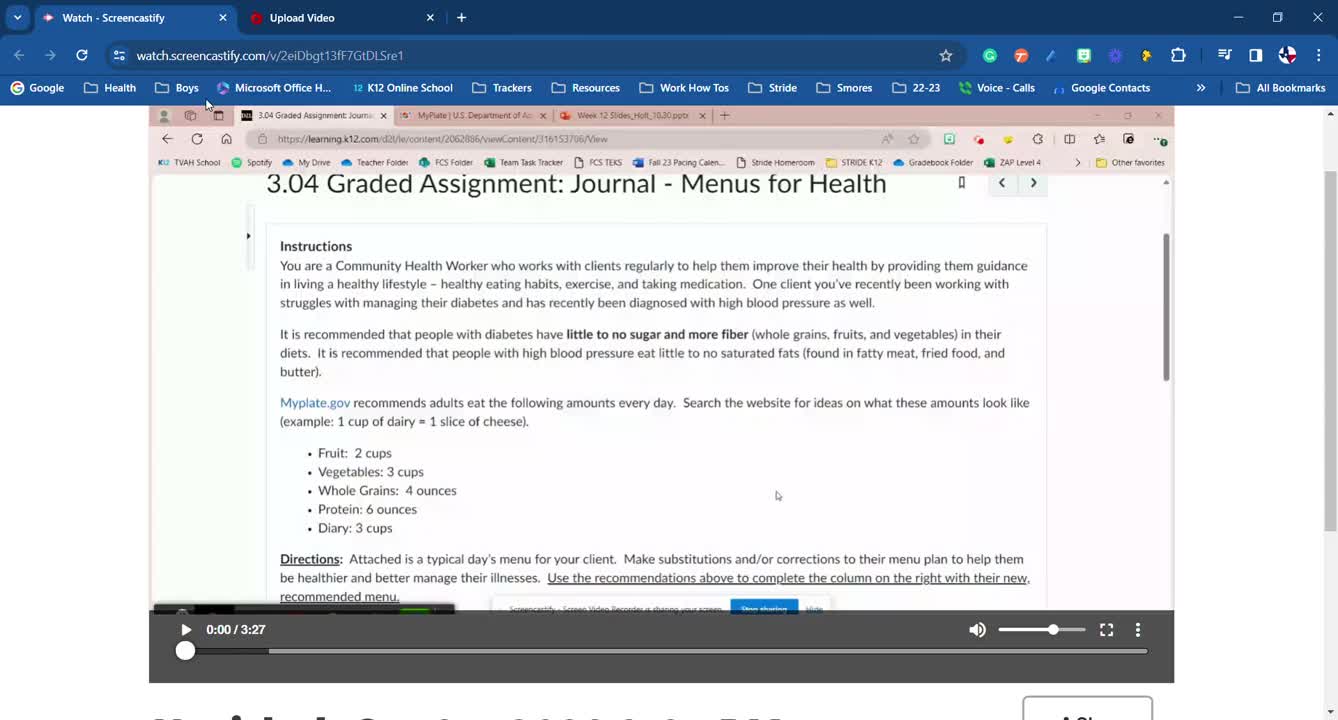
Task: Open the Health bookmarks folder
Action: point(110,88)
